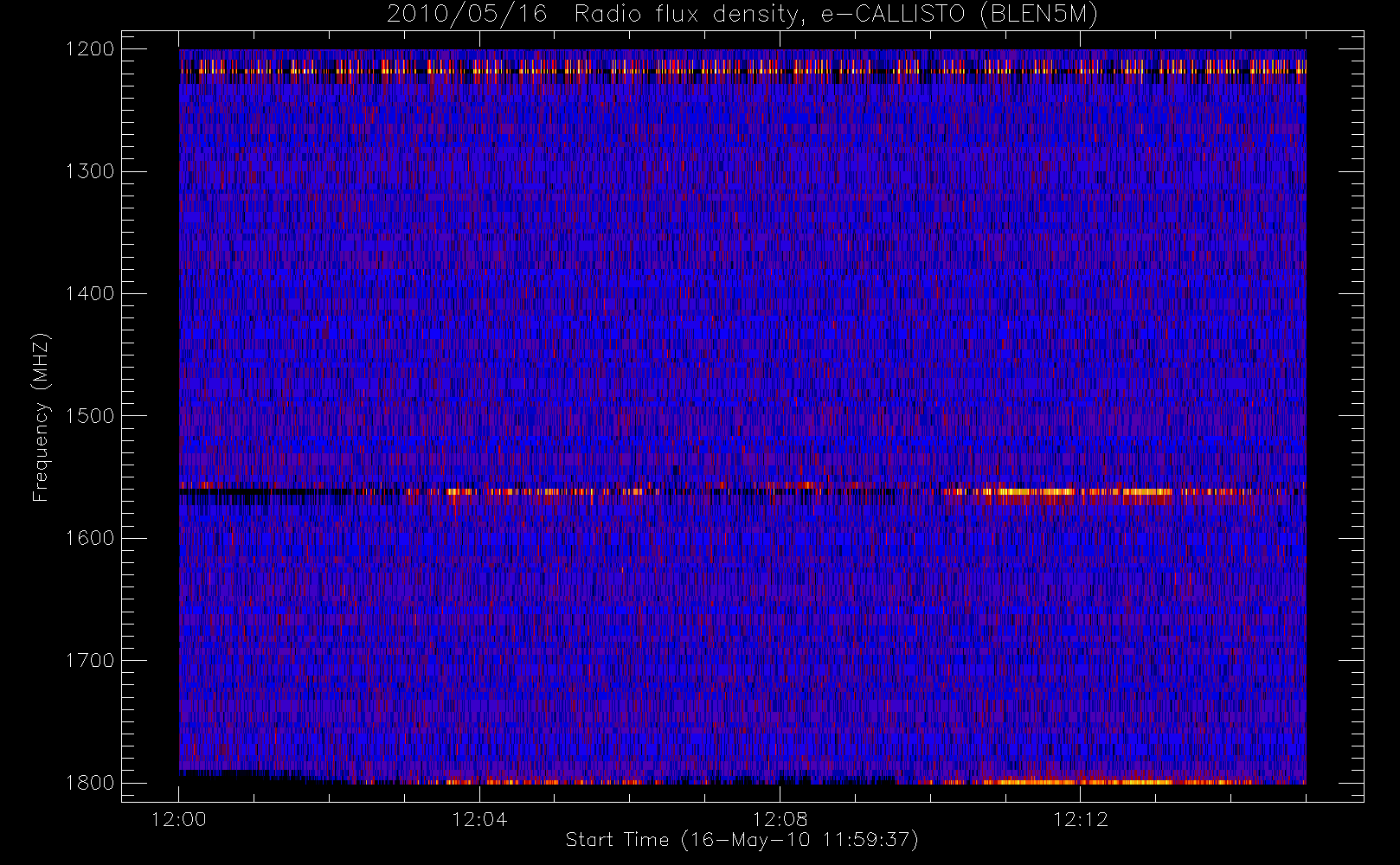This screenshot has height=865, width=1400.
Task: Click the 12:08 time tick label
Action: (x=780, y=819)
